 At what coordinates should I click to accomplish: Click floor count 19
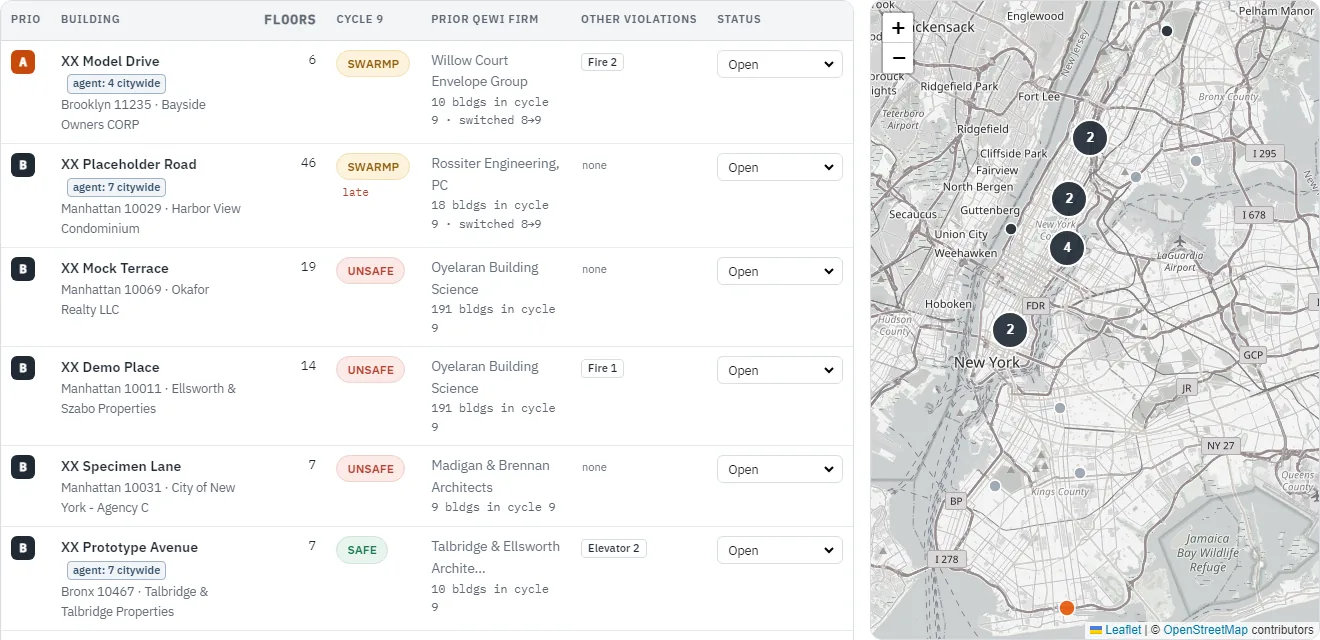click(x=308, y=267)
